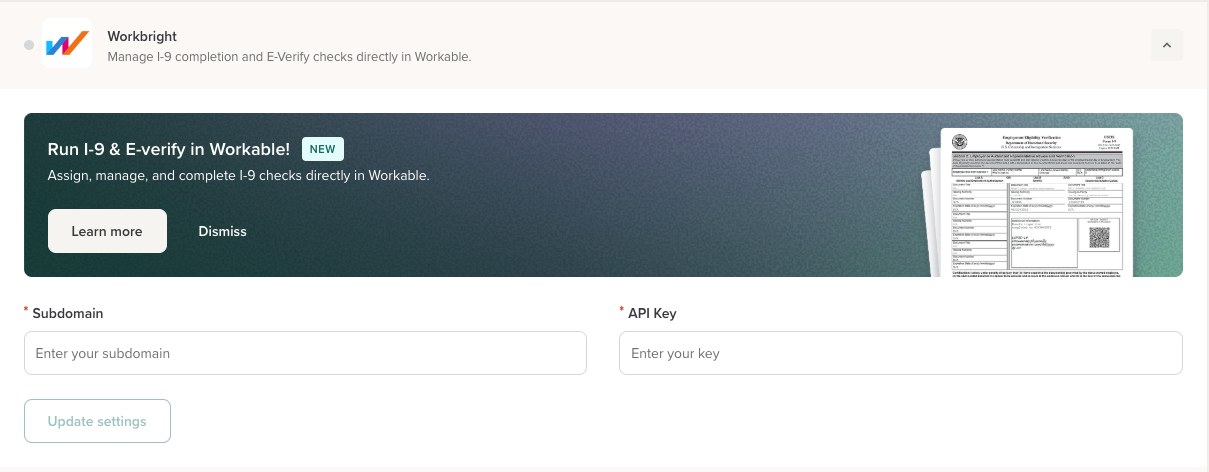Click the red asterisk next to Subdomain
This screenshot has height=472, width=1209.
tap(26, 311)
